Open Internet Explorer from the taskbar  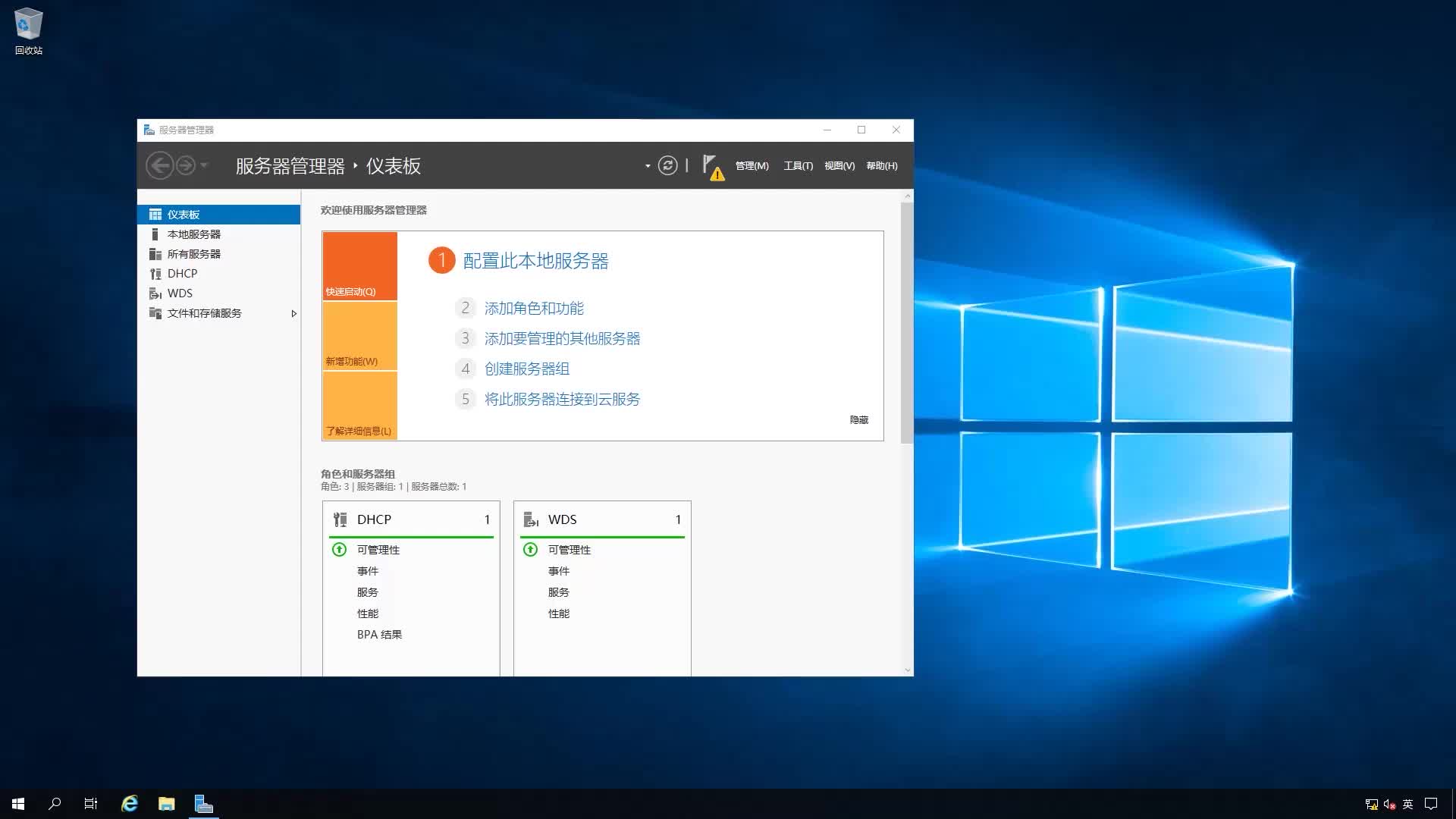[x=129, y=803]
